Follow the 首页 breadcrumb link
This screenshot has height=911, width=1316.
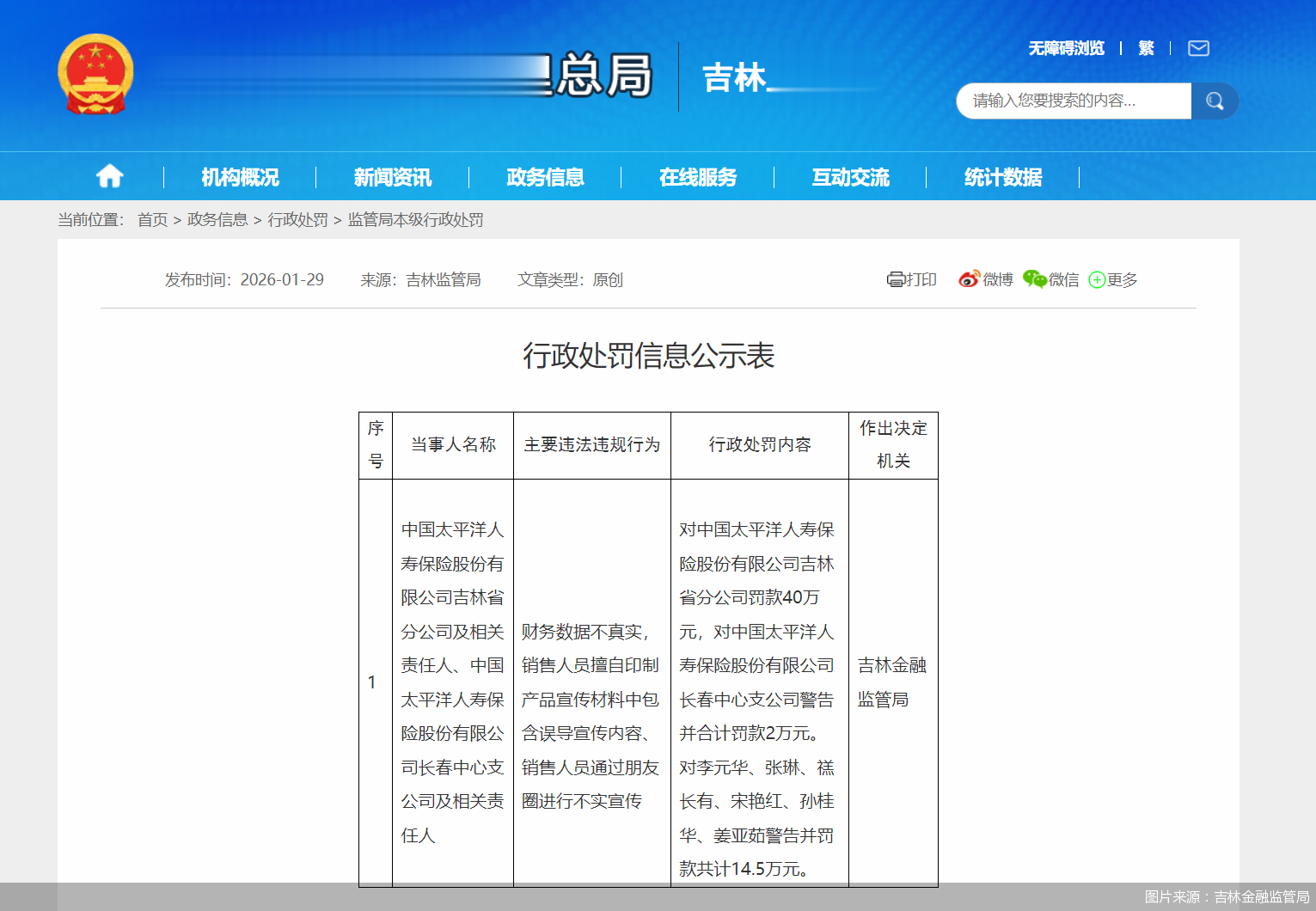coord(153,220)
